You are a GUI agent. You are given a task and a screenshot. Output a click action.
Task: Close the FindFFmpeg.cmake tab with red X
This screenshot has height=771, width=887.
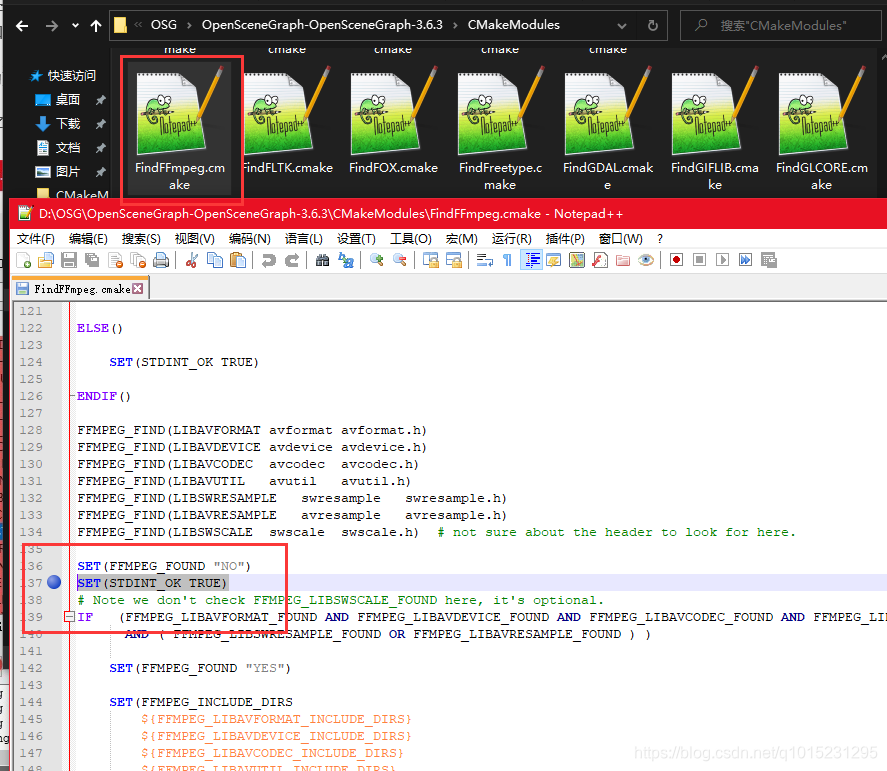(137, 289)
